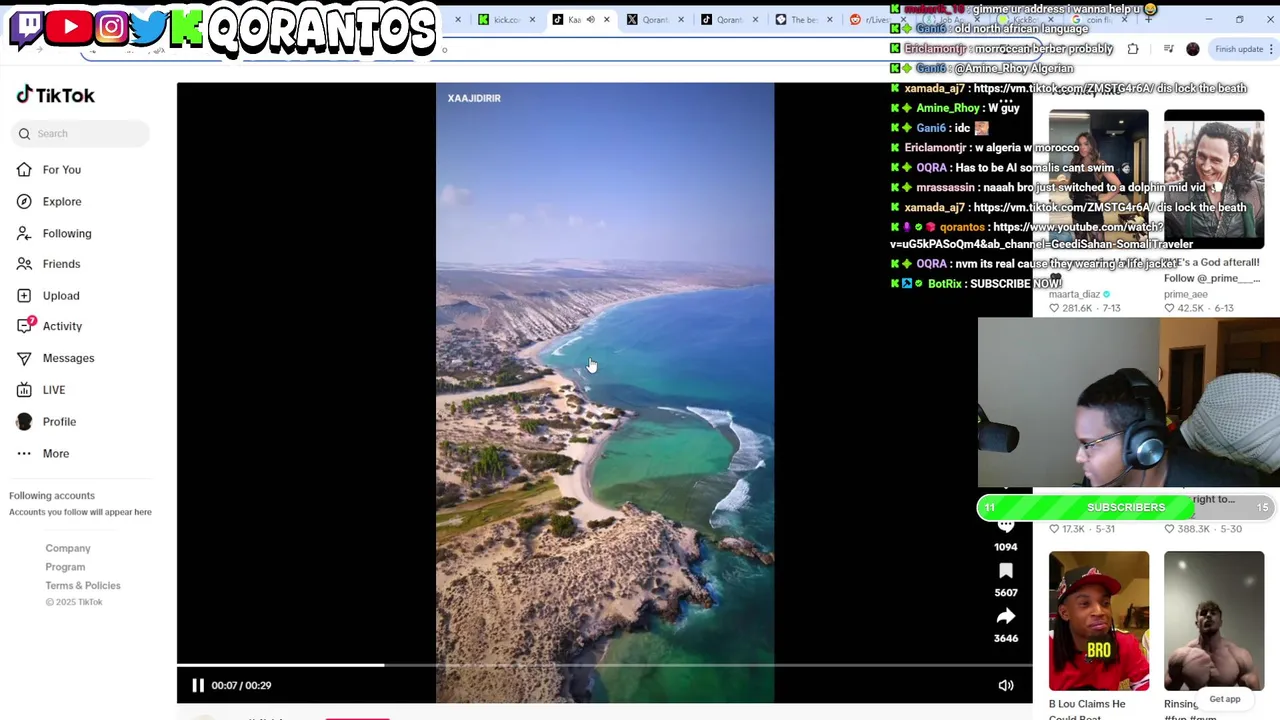Click the Twitter bird logo in overlay
Image resolution: width=1280 pixels, height=720 pixels.
[x=148, y=28]
